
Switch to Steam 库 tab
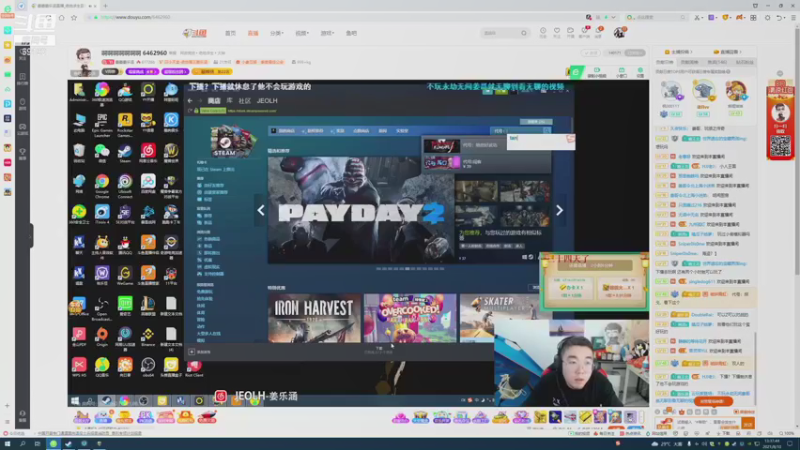pyautogui.click(x=230, y=101)
